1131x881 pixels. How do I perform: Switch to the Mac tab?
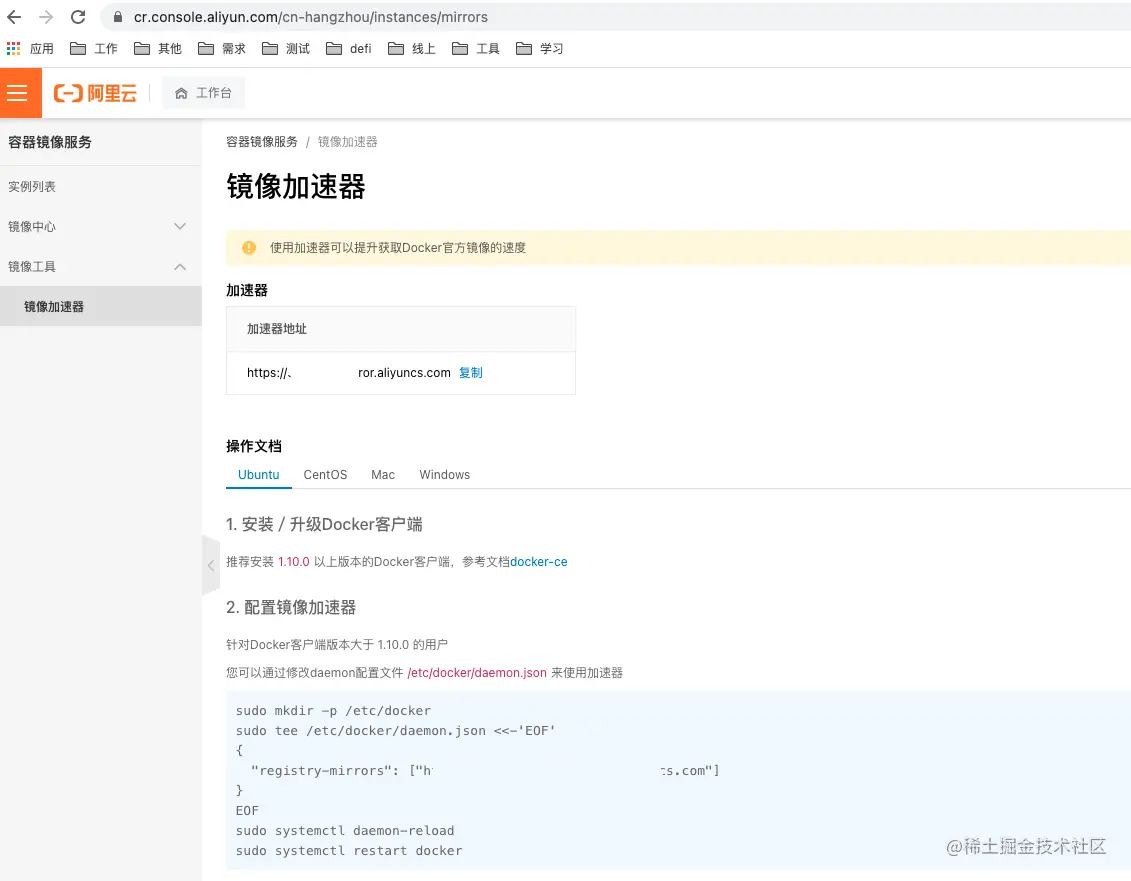click(x=383, y=475)
